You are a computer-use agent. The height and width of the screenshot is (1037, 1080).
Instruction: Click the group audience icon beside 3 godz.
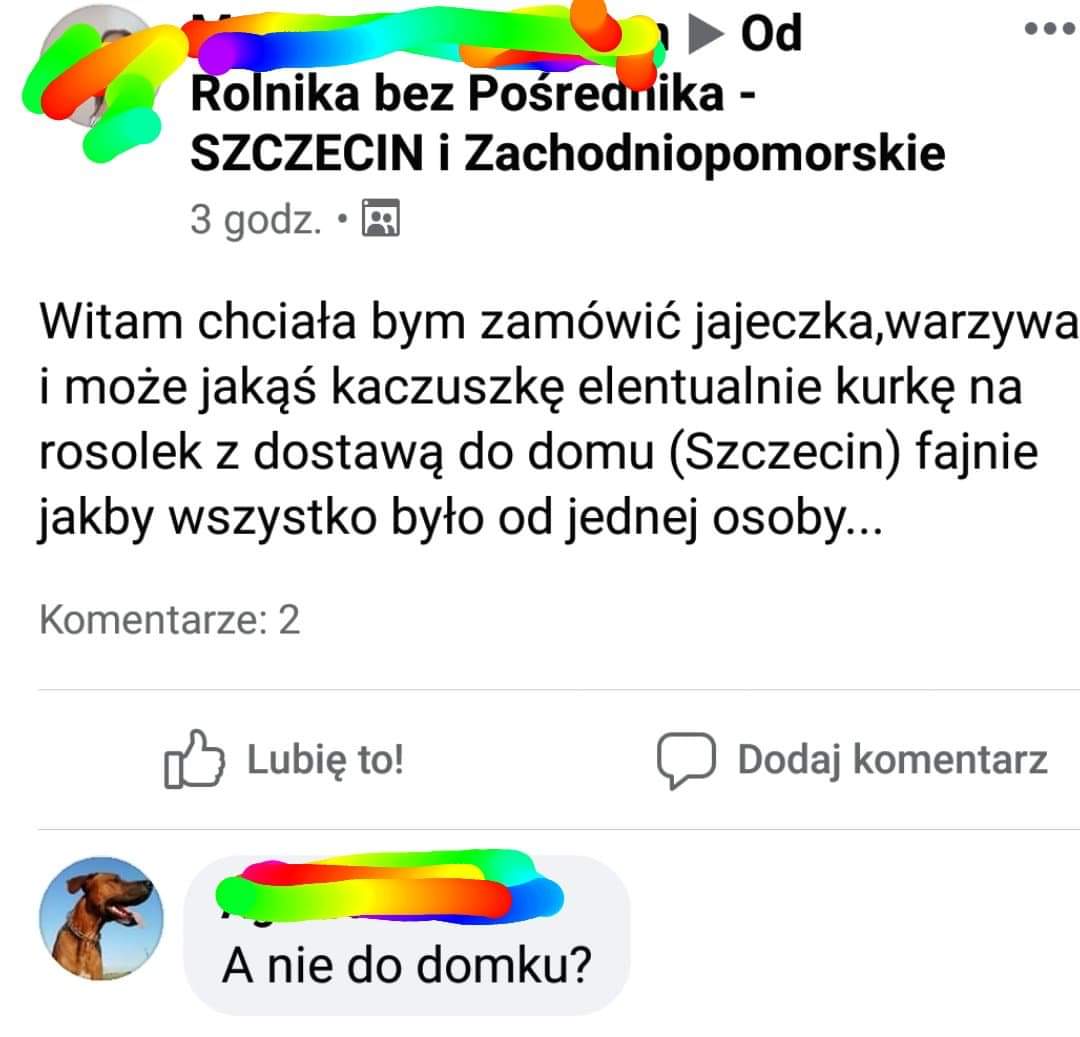tap(381, 218)
